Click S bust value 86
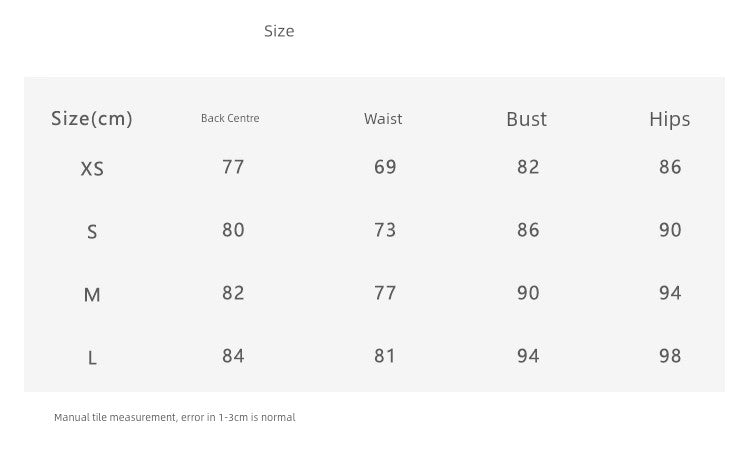 point(528,230)
